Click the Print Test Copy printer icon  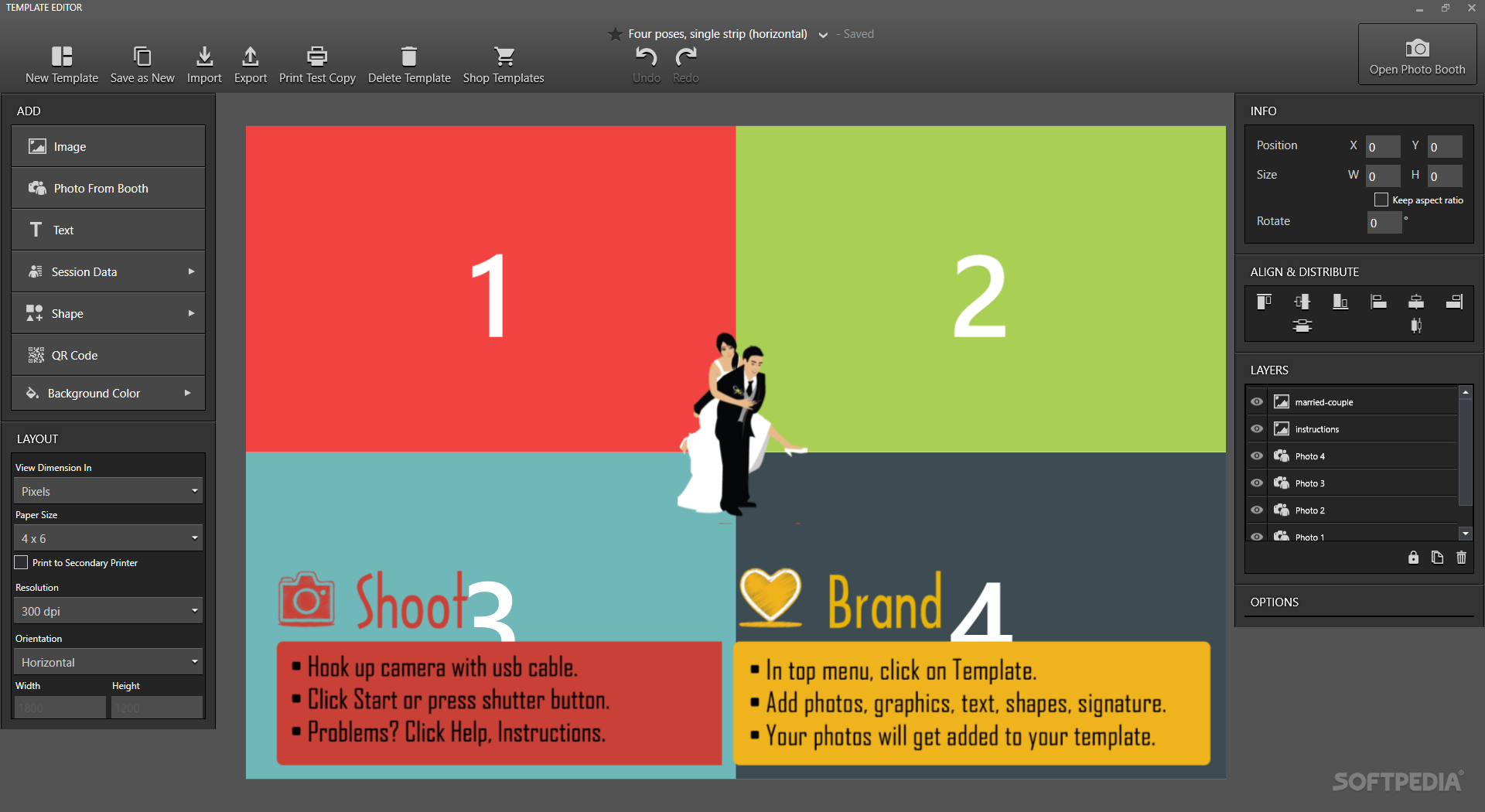point(317,56)
